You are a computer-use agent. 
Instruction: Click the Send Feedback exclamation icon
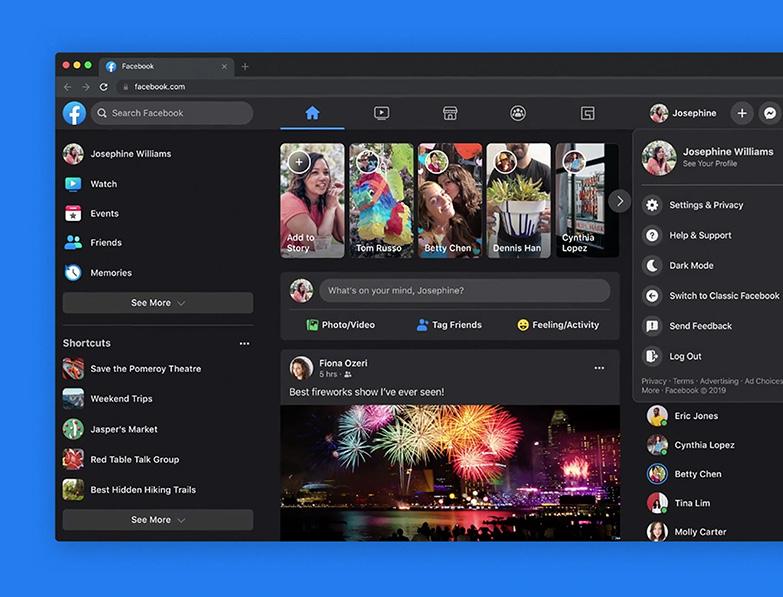coord(652,326)
